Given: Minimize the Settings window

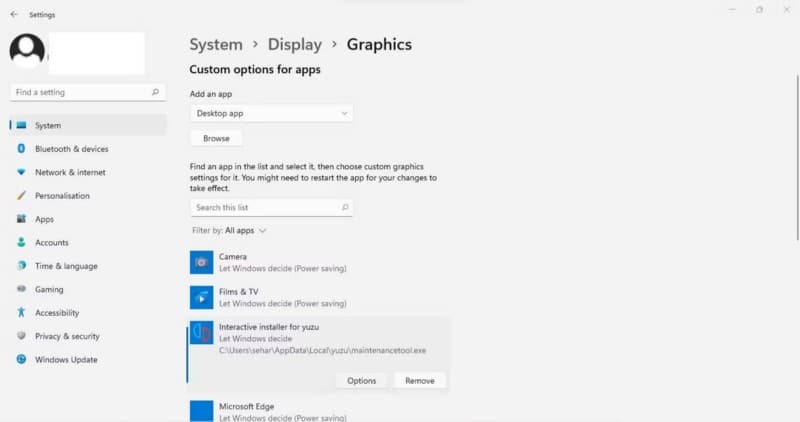Looking at the screenshot, I should [x=732, y=10].
